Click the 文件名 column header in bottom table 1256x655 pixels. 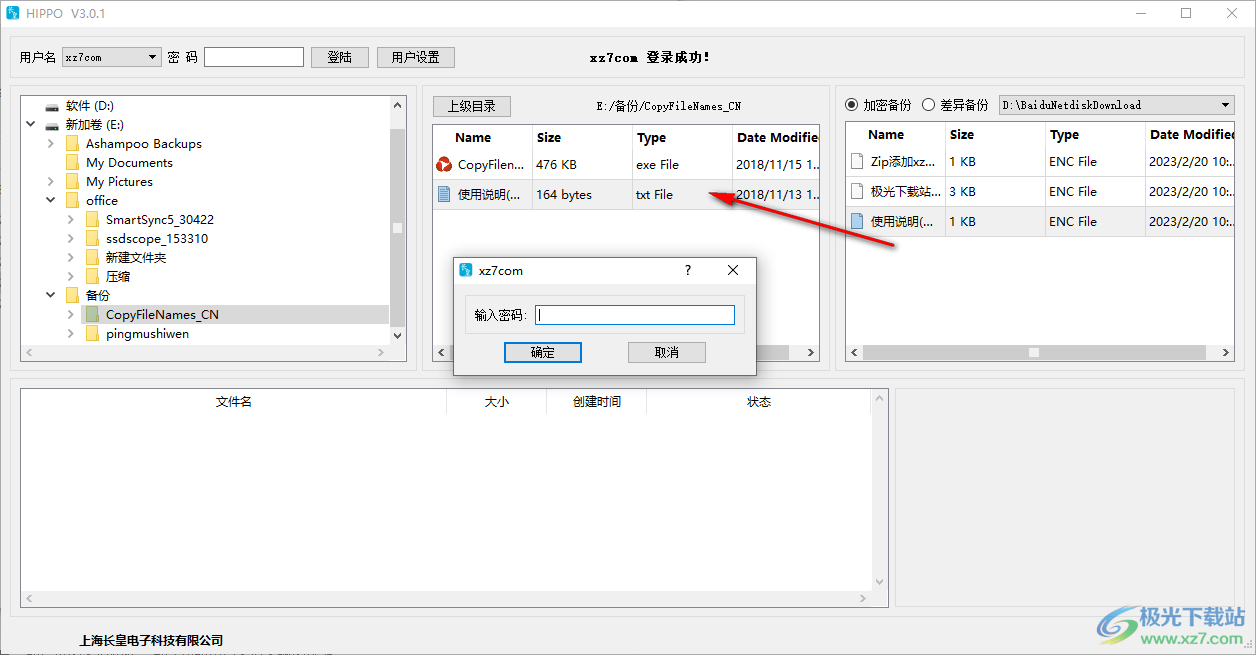234,402
